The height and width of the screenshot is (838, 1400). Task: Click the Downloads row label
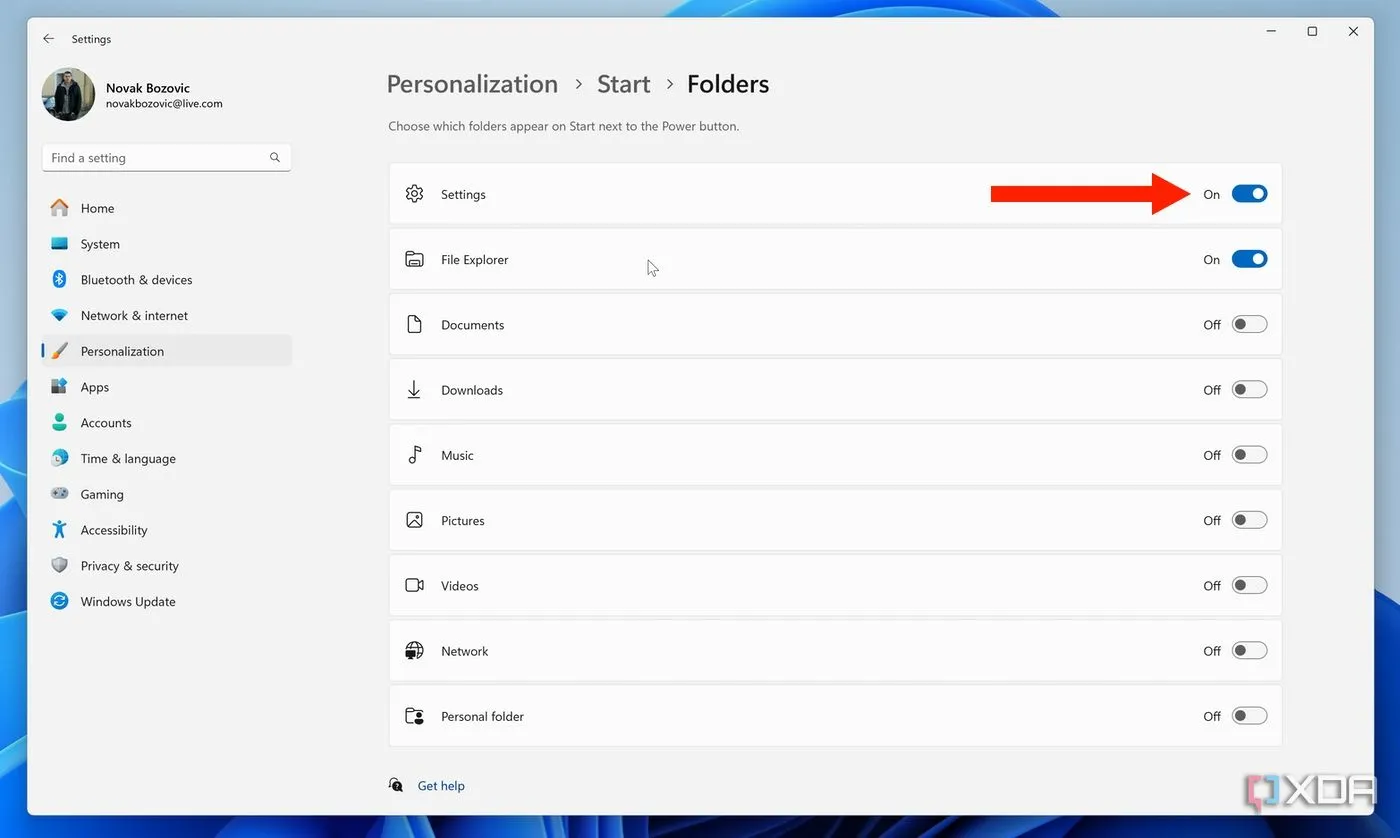tap(472, 390)
